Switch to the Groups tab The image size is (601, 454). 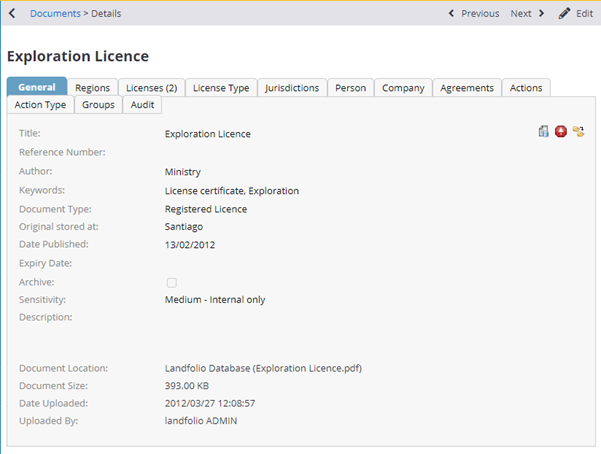tap(98, 105)
